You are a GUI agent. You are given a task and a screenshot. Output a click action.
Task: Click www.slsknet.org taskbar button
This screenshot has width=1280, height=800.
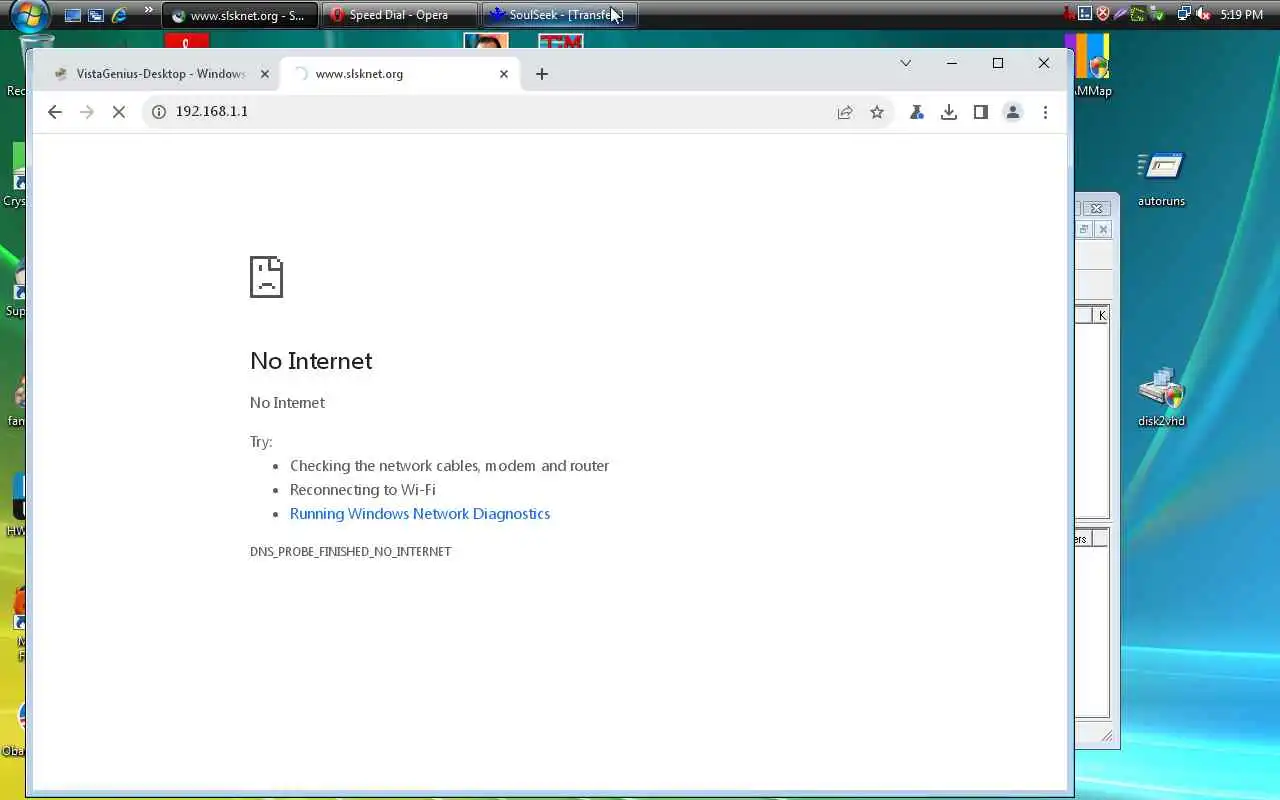pyautogui.click(x=240, y=15)
